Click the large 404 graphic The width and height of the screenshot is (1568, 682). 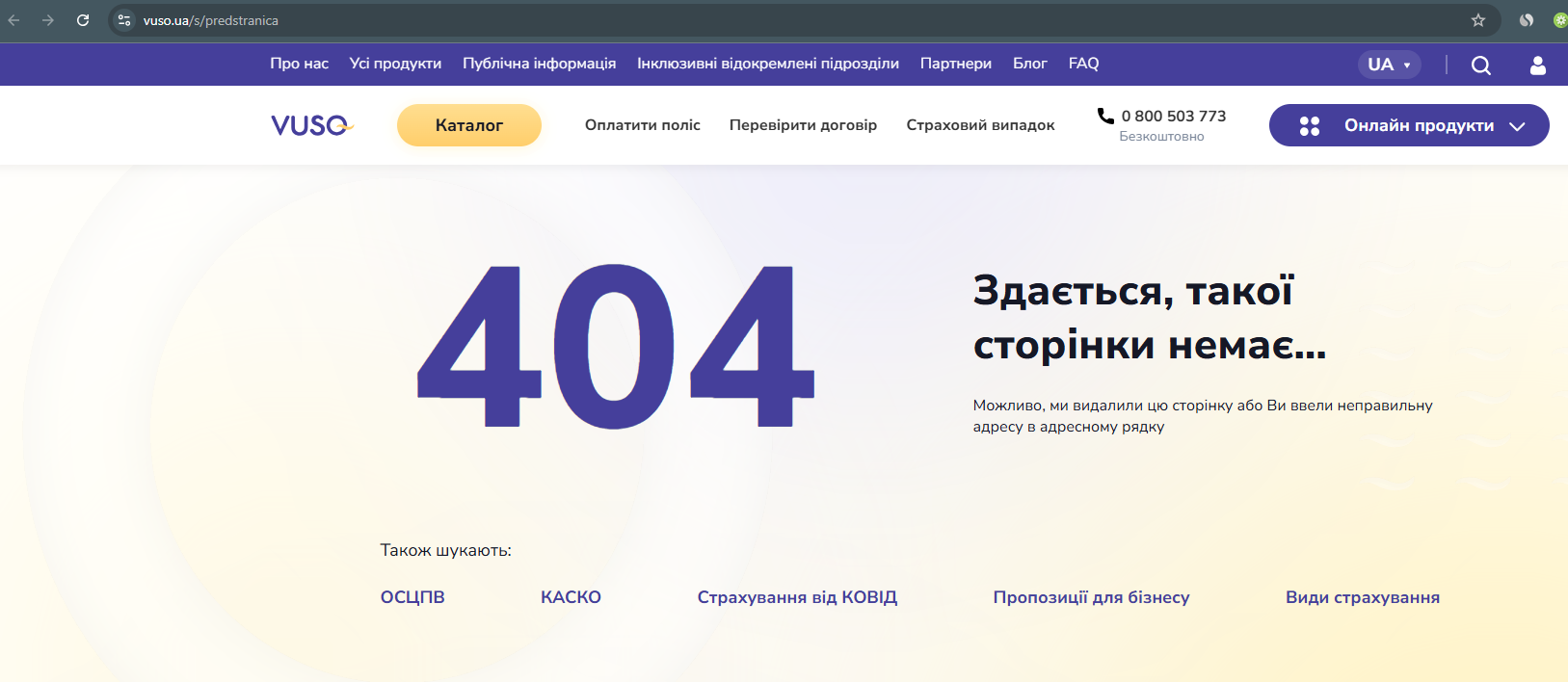616,346
